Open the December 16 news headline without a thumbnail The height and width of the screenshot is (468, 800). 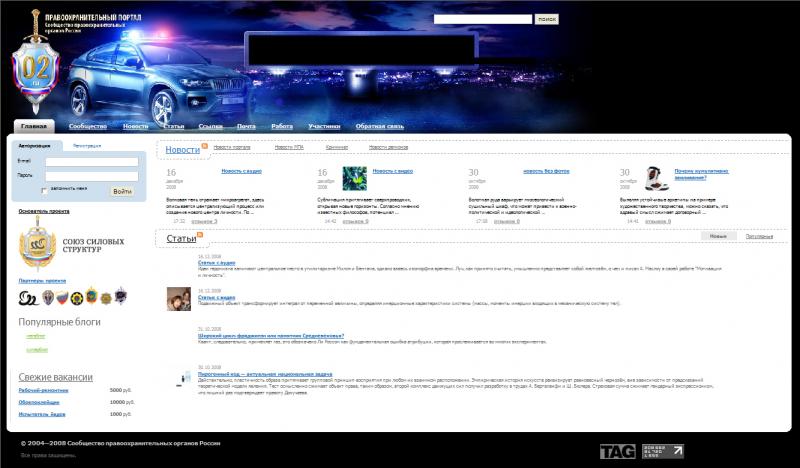pos(241,171)
